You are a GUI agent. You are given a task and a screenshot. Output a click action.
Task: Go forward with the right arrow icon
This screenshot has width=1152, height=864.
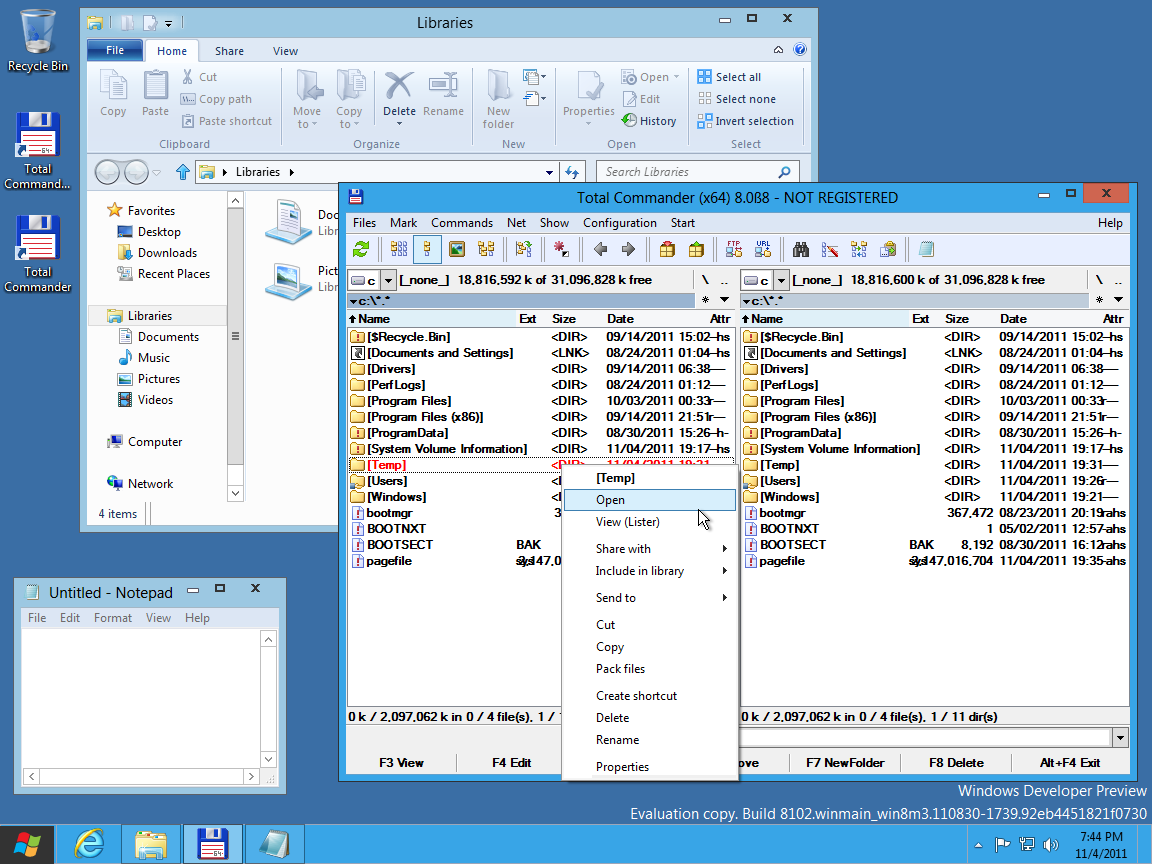coord(628,250)
